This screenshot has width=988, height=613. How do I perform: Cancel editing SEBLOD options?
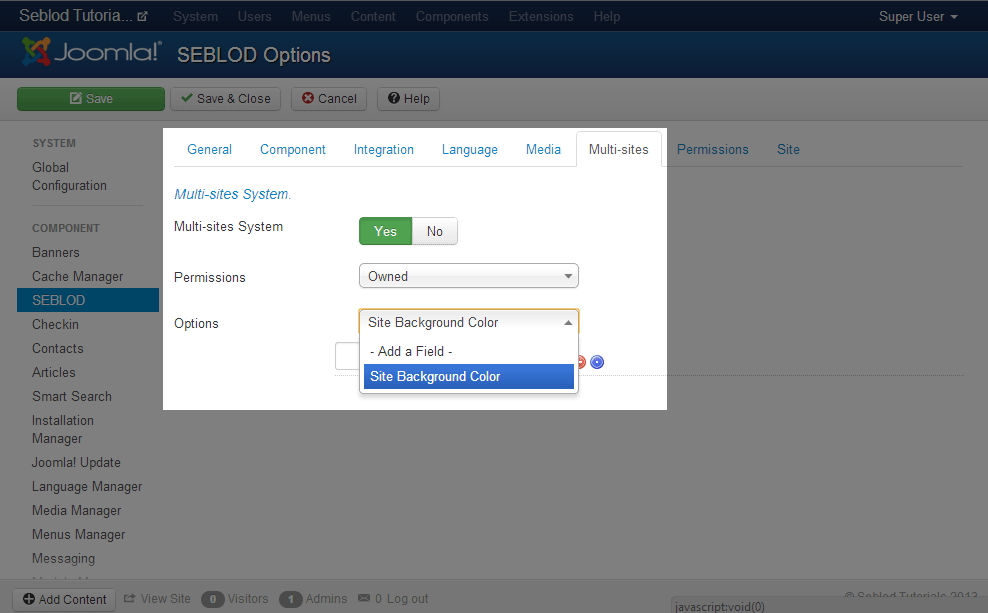329,99
